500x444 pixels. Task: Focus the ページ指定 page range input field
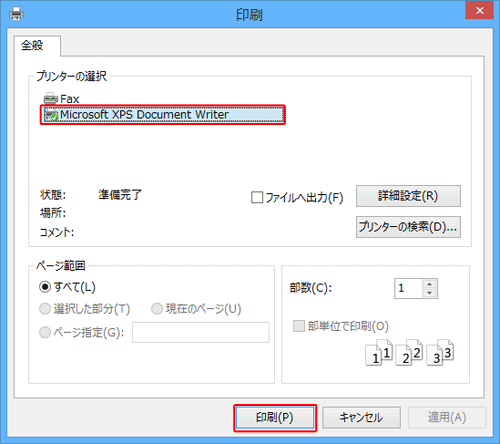[201, 332]
